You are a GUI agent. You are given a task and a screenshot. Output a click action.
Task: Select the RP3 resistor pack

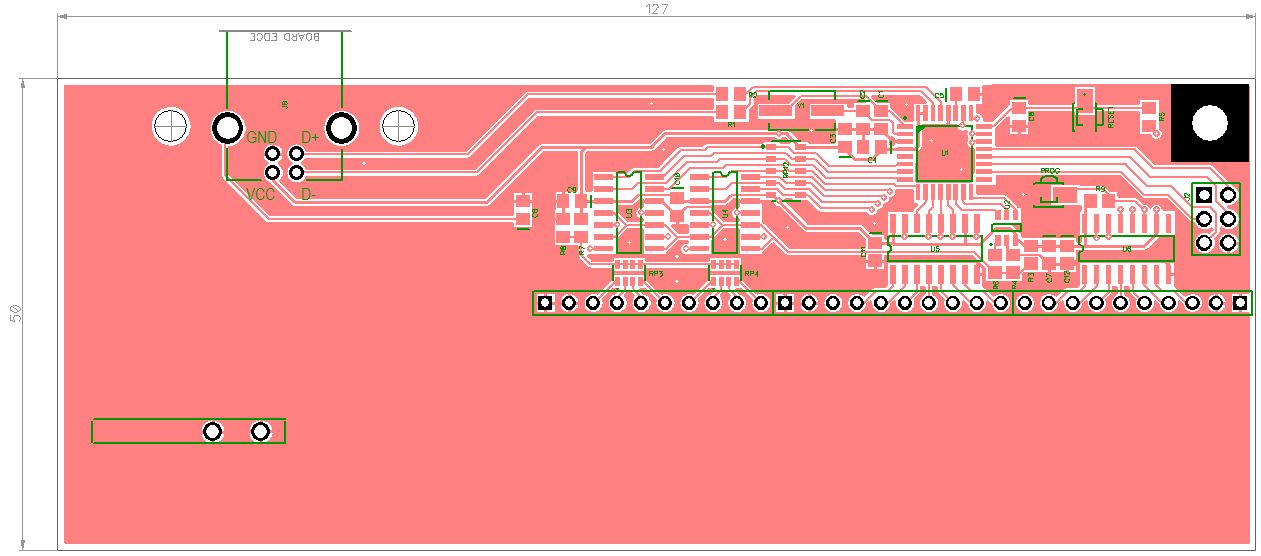coord(629,271)
